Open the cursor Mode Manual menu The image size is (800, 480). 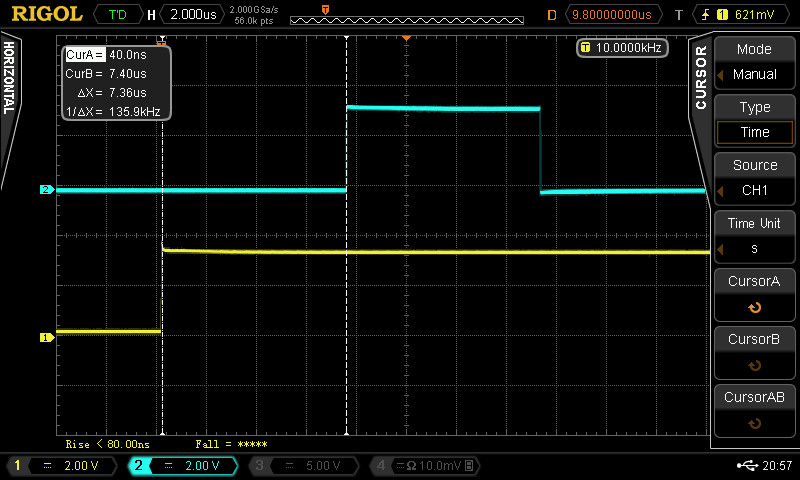[754, 62]
